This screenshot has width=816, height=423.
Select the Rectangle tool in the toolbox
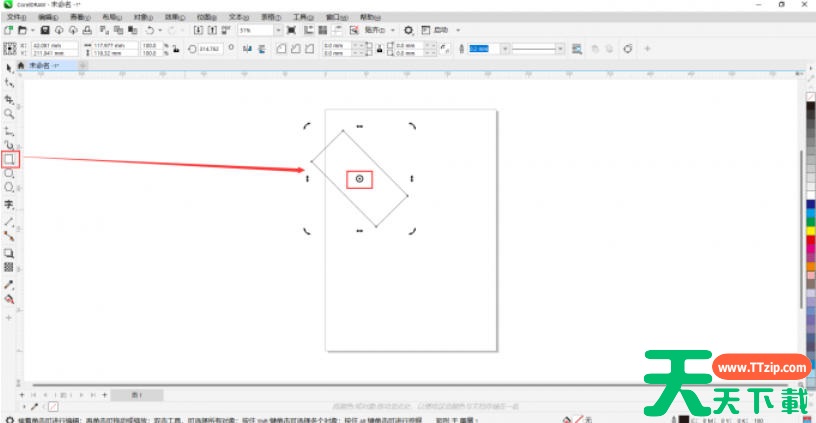pyautogui.click(x=10, y=158)
